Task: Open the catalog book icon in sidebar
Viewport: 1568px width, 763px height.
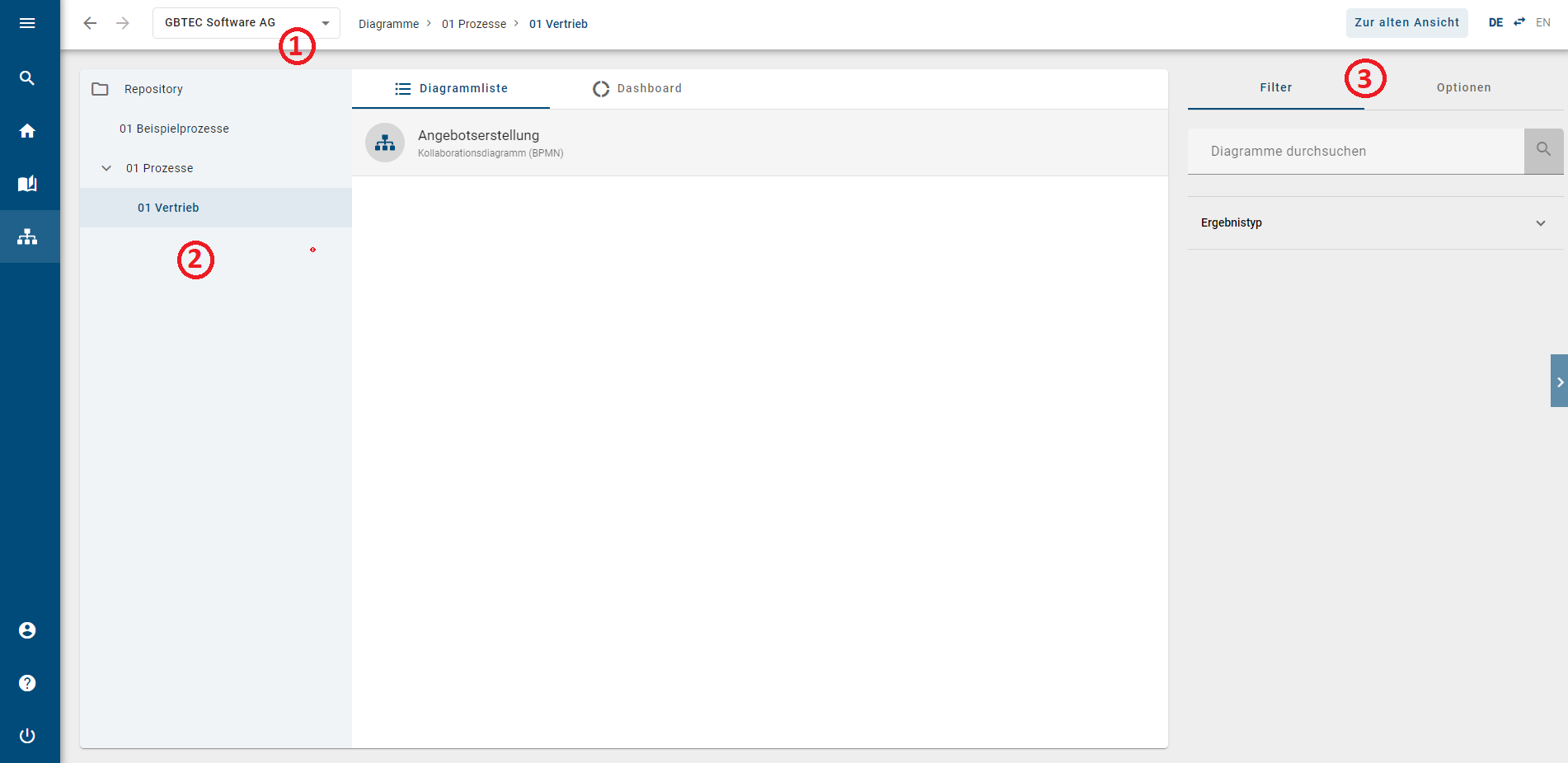Action: coord(27,184)
